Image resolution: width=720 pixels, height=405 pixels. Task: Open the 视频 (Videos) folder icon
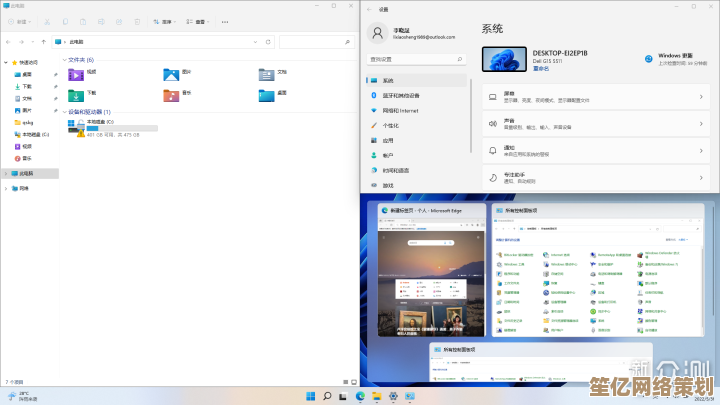pos(76,73)
